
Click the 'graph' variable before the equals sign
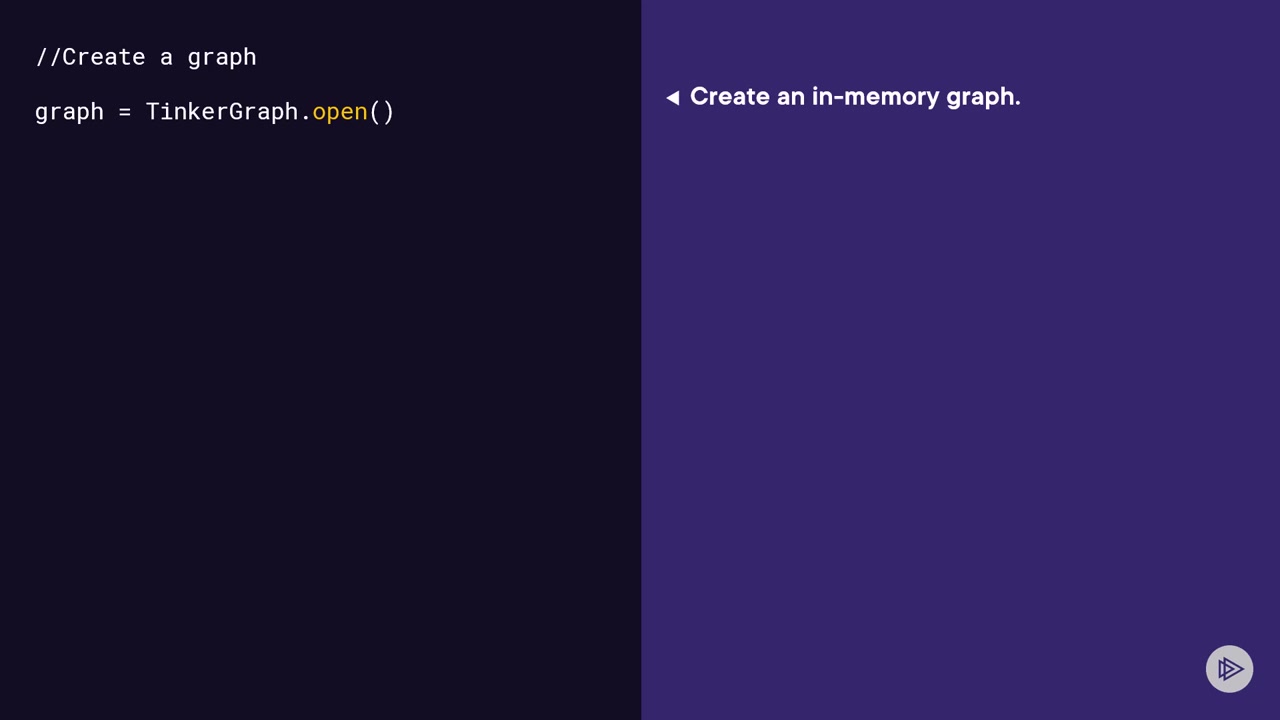(x=69, y=112)
